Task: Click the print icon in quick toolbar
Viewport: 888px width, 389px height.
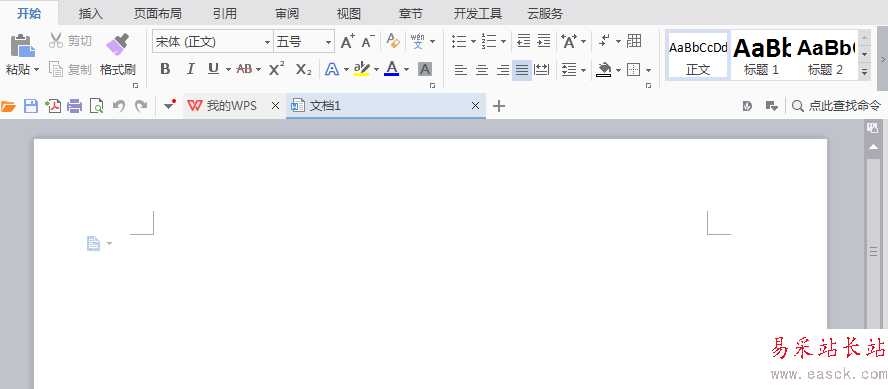Action: pyautogui.click(x=75, y=106)
